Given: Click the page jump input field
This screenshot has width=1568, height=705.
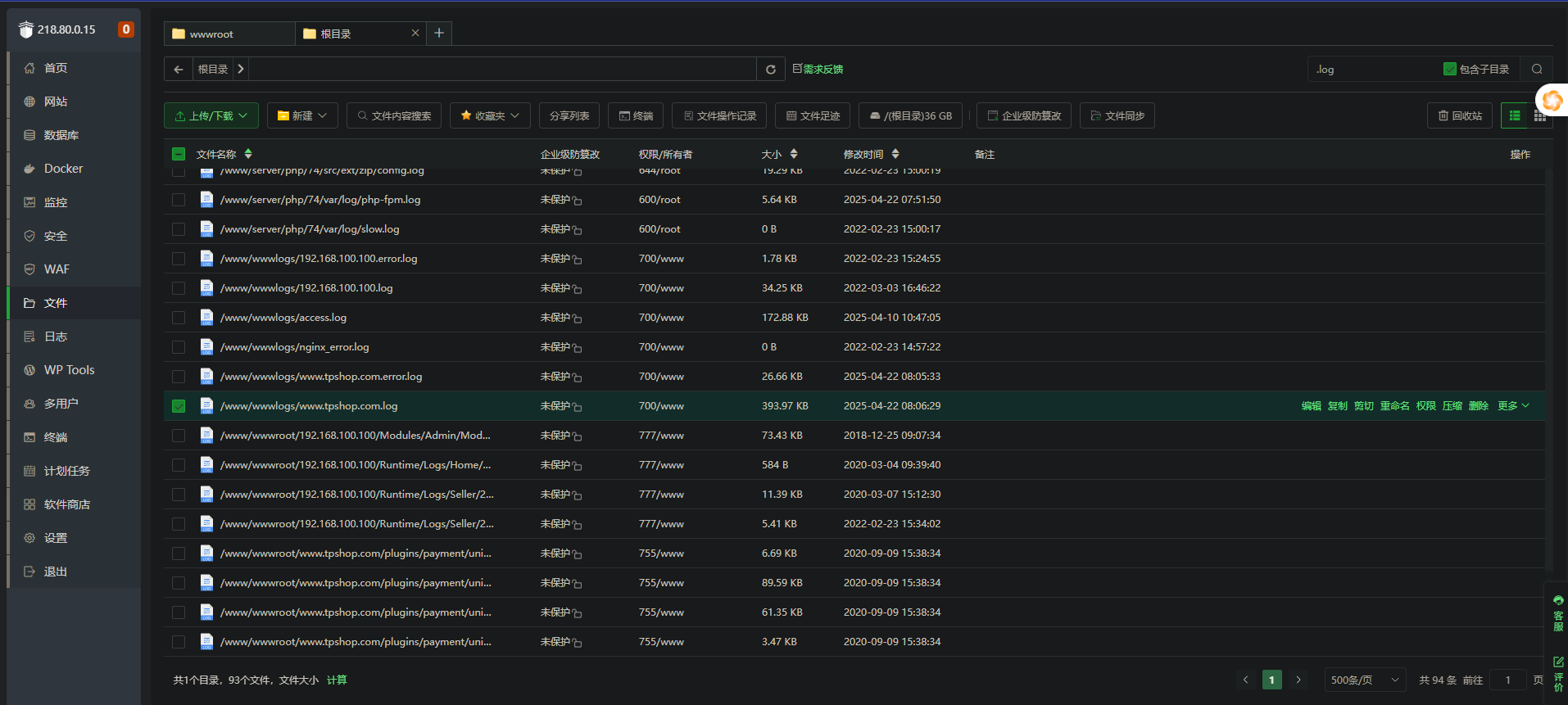Looking at the screenshot, I should 1507,680.
